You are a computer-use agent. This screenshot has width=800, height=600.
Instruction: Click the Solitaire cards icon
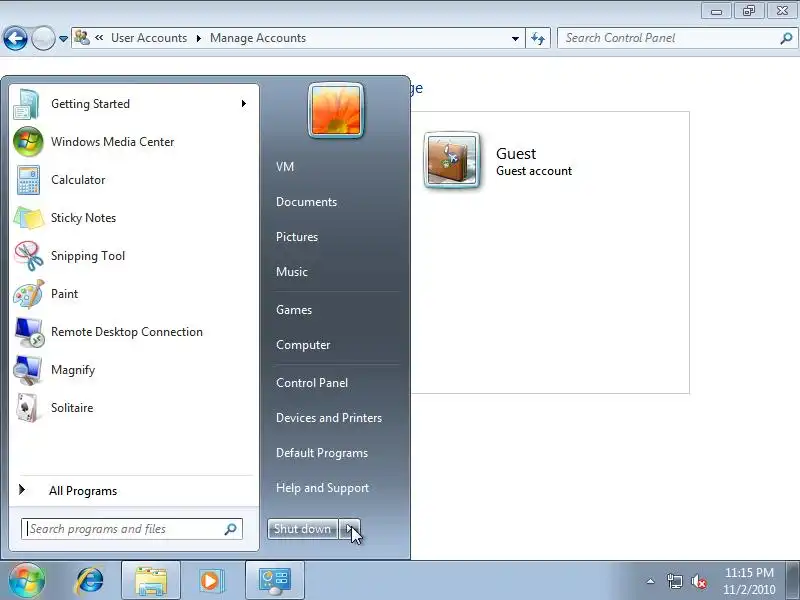pos(28,408)
